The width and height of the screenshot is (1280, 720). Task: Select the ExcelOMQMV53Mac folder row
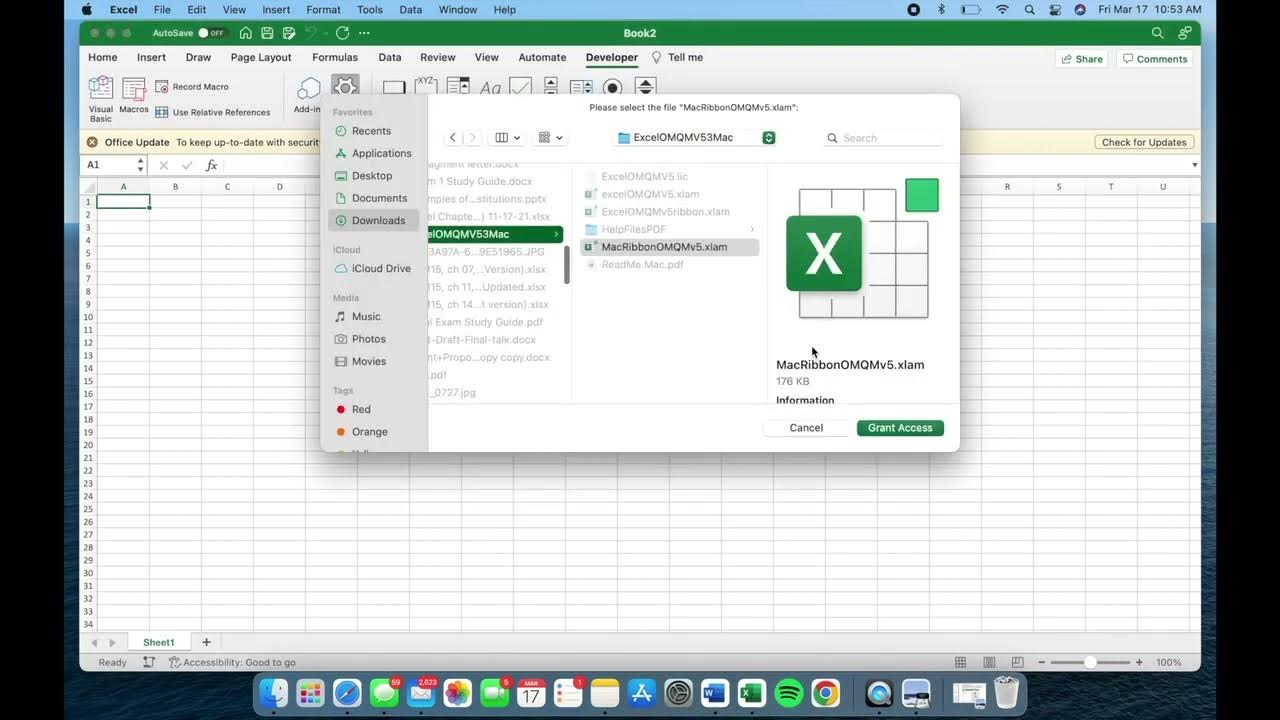[x=495, y=234]
